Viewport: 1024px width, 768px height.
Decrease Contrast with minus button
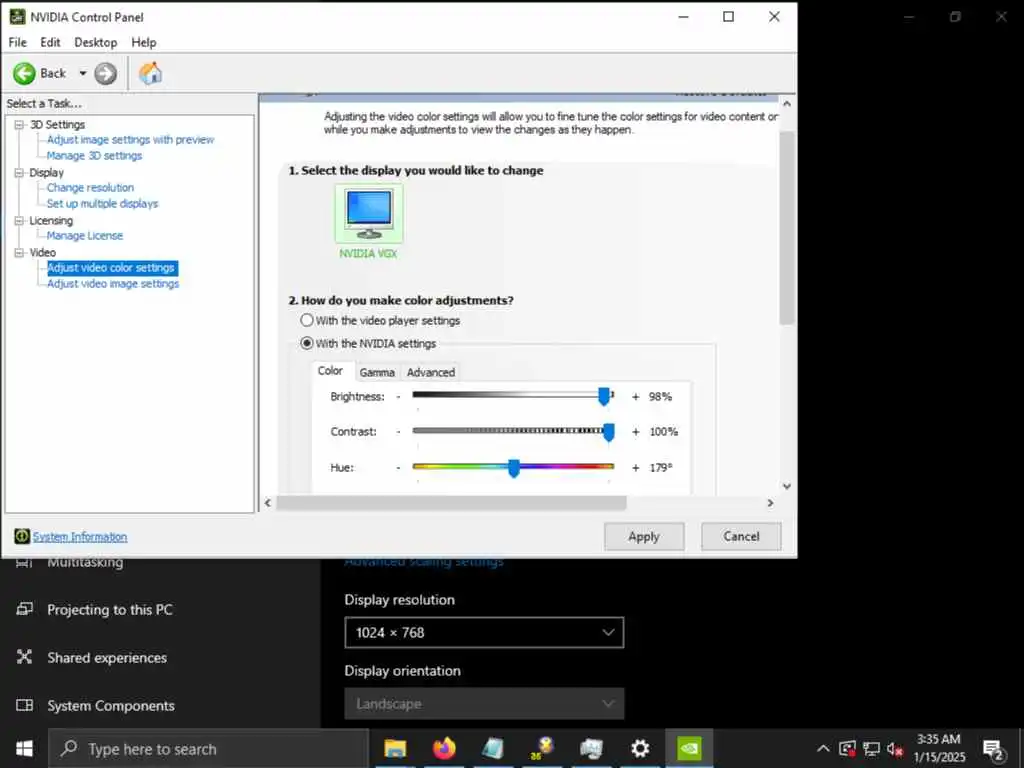[x=398, y=432]
